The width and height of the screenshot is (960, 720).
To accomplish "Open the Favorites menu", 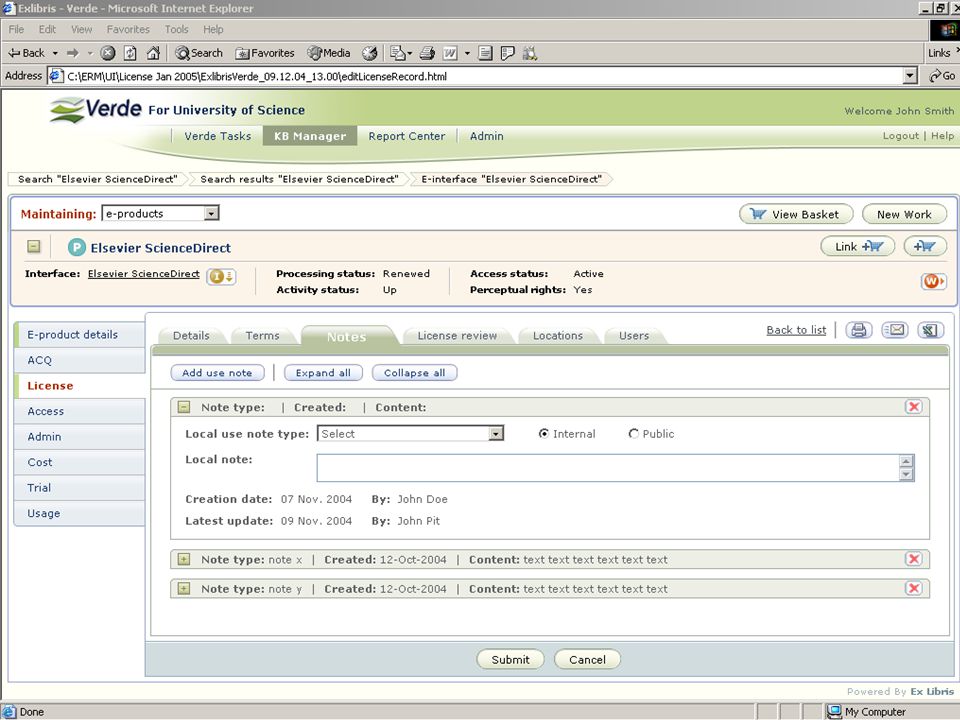I will click(128, 29).
